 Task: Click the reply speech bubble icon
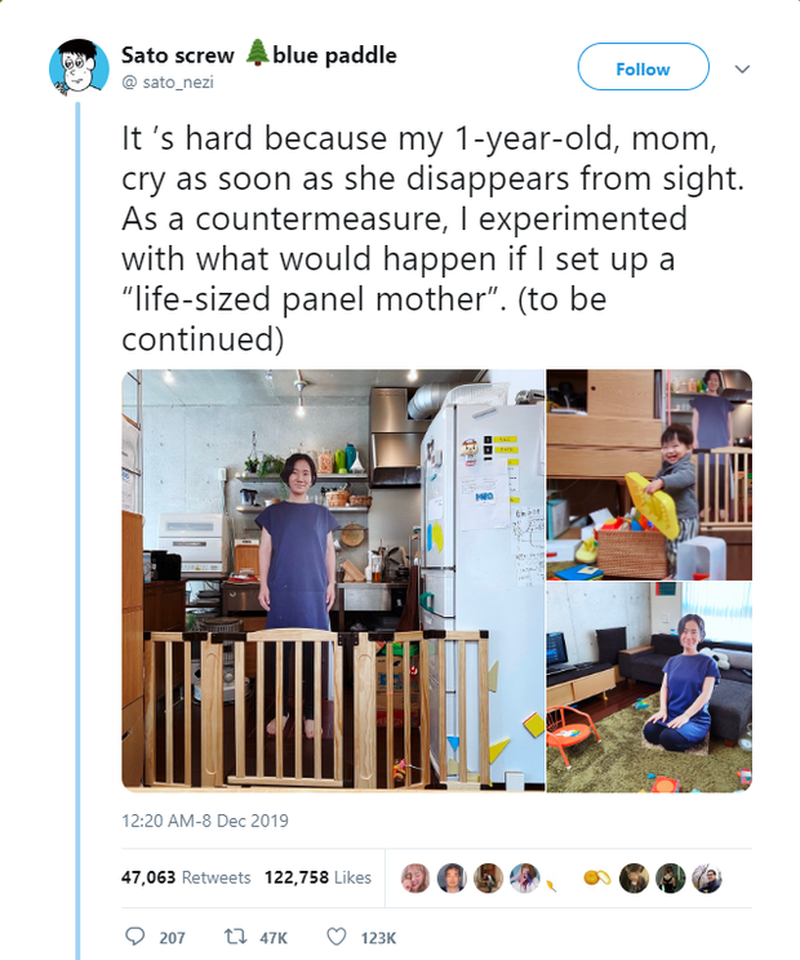click(x=137, y=937)
